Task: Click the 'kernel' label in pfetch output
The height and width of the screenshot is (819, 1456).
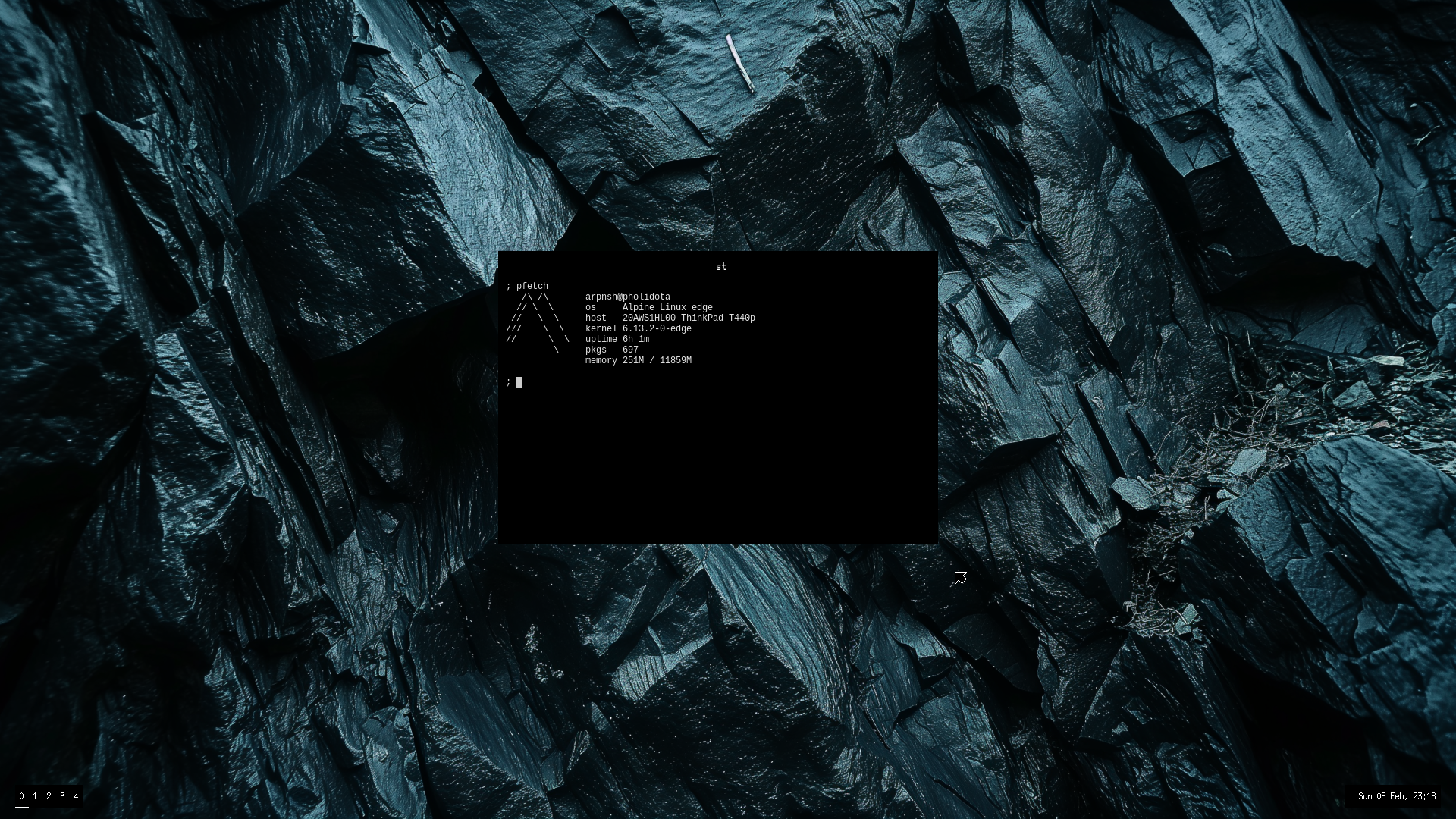Action: 601,328
